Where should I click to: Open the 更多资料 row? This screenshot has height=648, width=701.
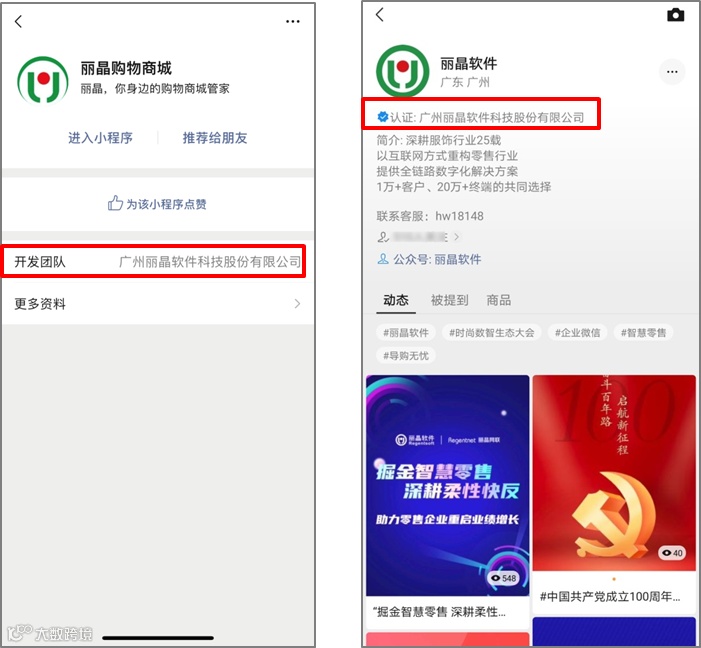[158, 304]
